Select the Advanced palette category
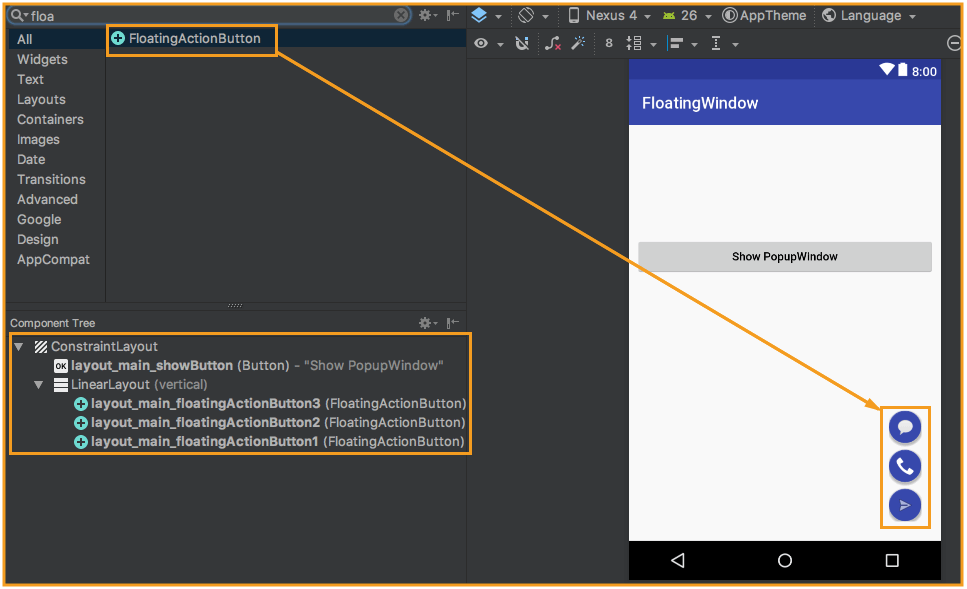This screenshot has width=967, height=589. click(47, 200)
